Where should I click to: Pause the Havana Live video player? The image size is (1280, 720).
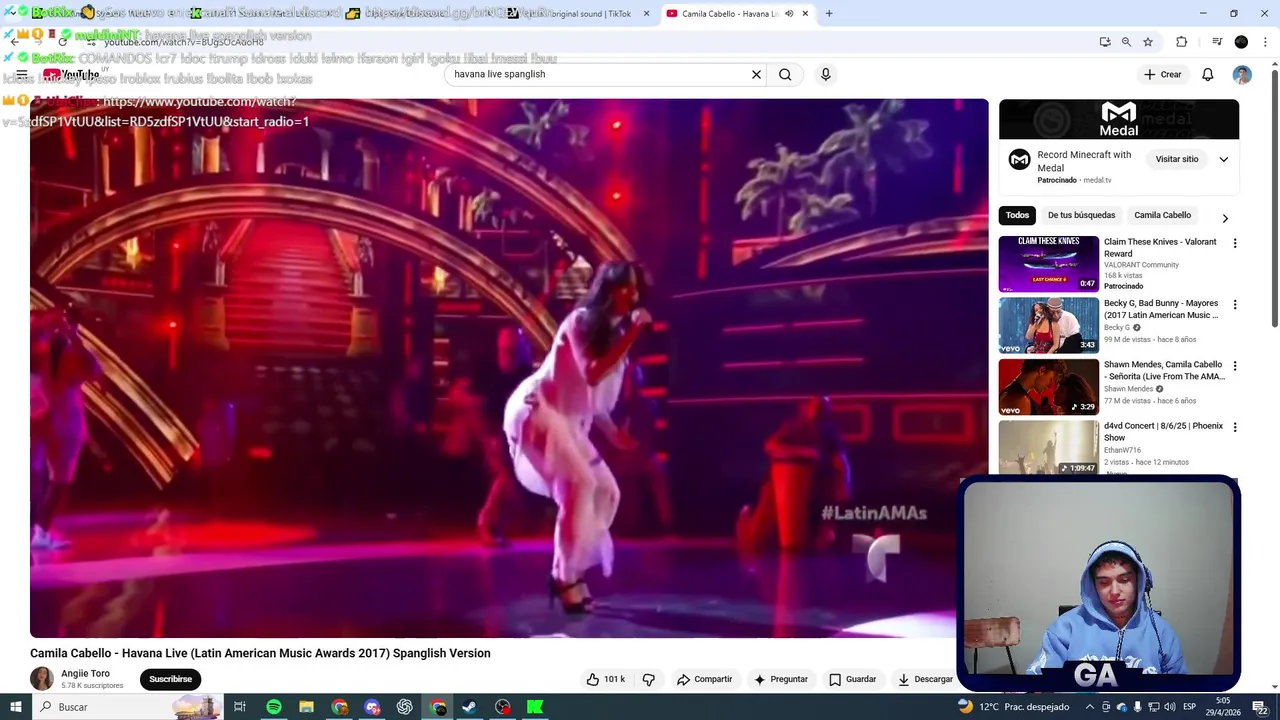click(x=509, y=368)
